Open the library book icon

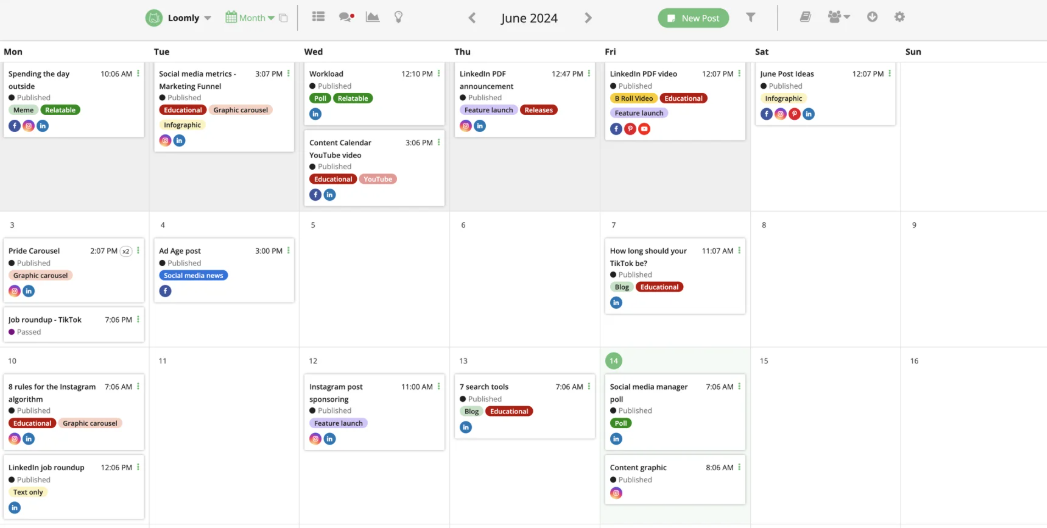pos(805,17)
